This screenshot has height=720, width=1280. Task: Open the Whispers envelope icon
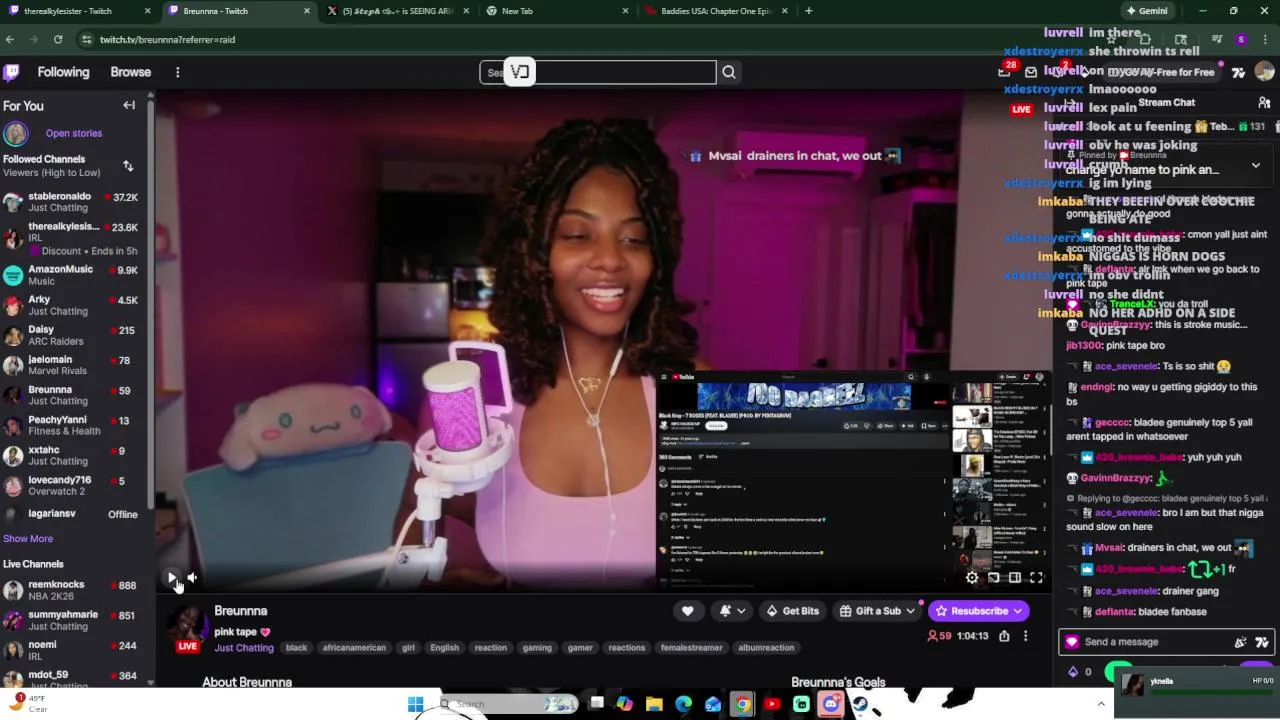coord(1031,72)
